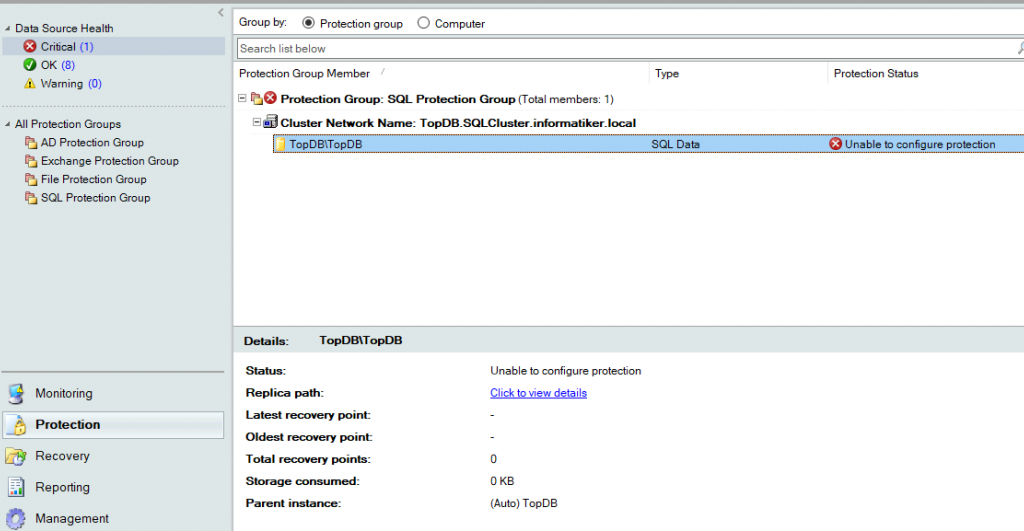Filter by Warning (0) data sources
This screenshot has width=1024, height=531.
[x=71, y=84]
